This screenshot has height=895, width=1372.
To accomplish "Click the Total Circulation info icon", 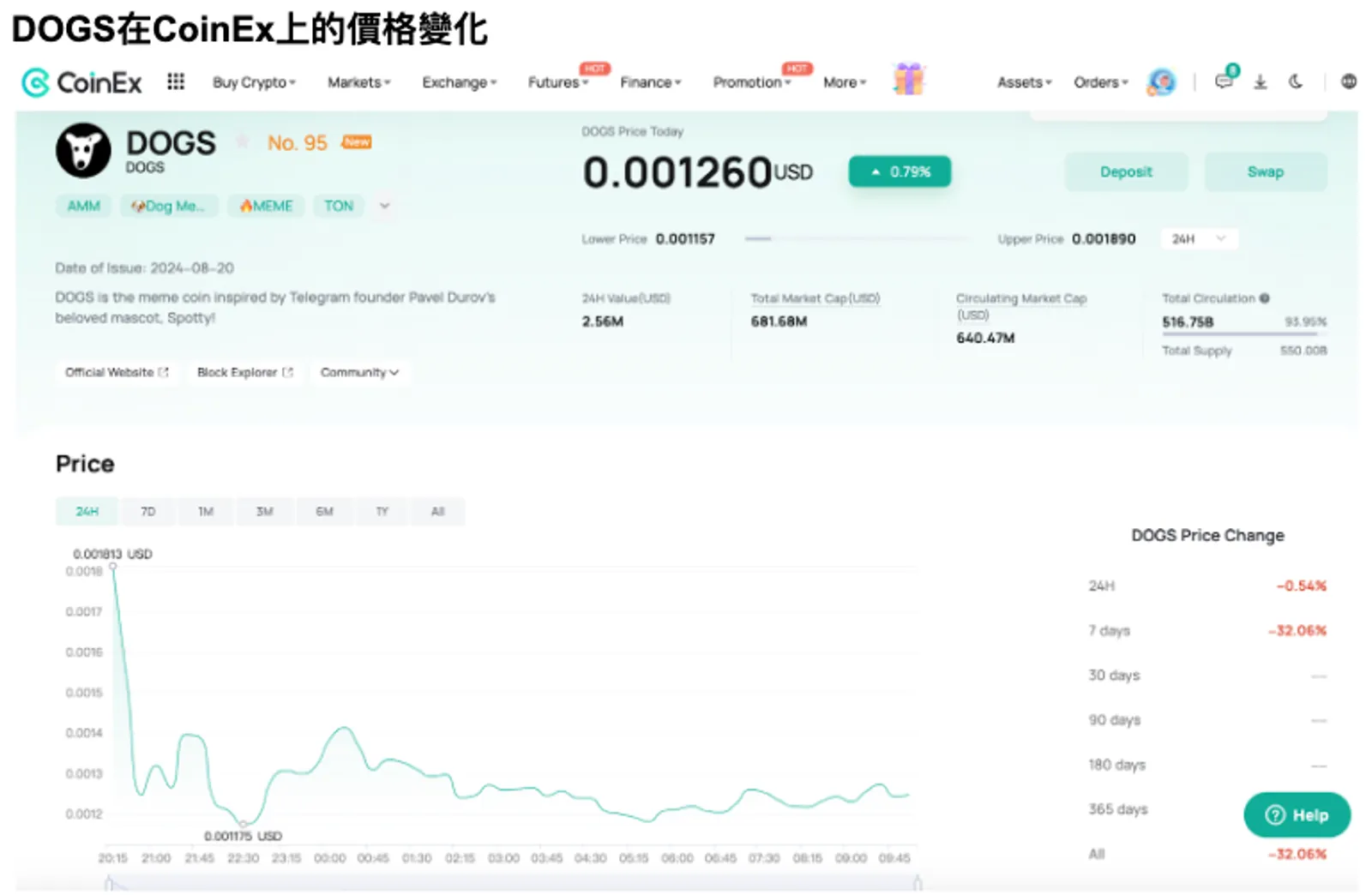I will point(1265,298).
